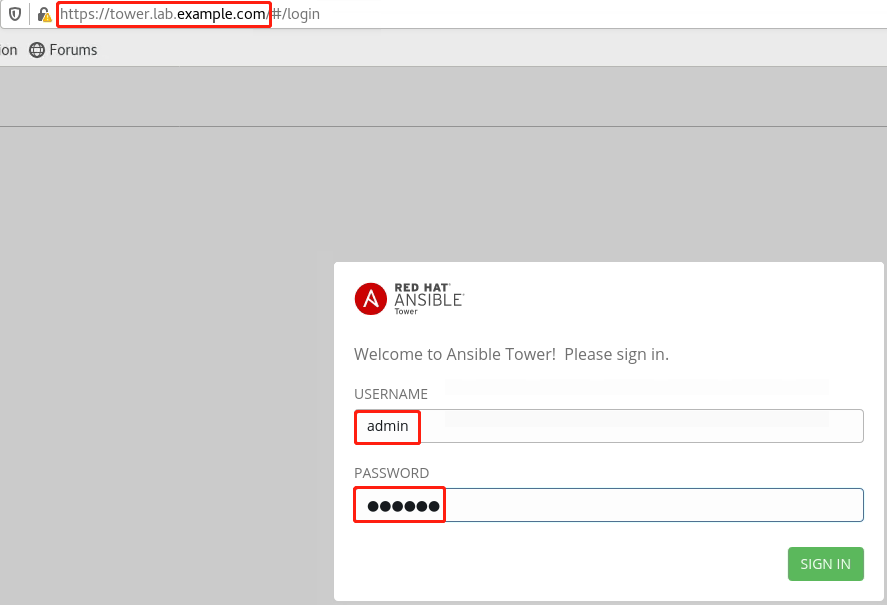Screen dimensions: 887x605
Task: Open the padlock security warning icon
Action: click(x=44, y=15)
